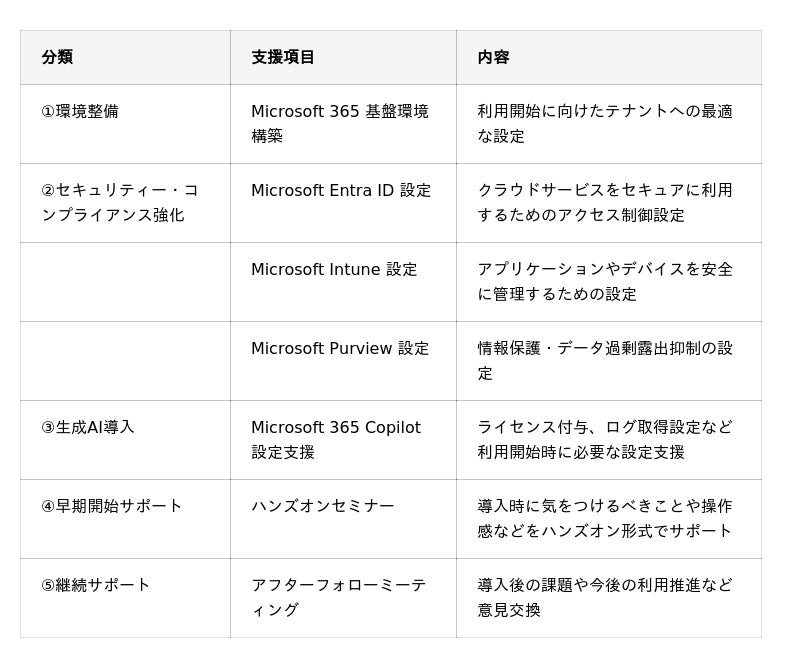Click the 情報保護・データ過剰露出抑制 description cell
Image resolution: width=800 pixels, height=668 pixels.
pyautogui.click(x=605, y=360)
